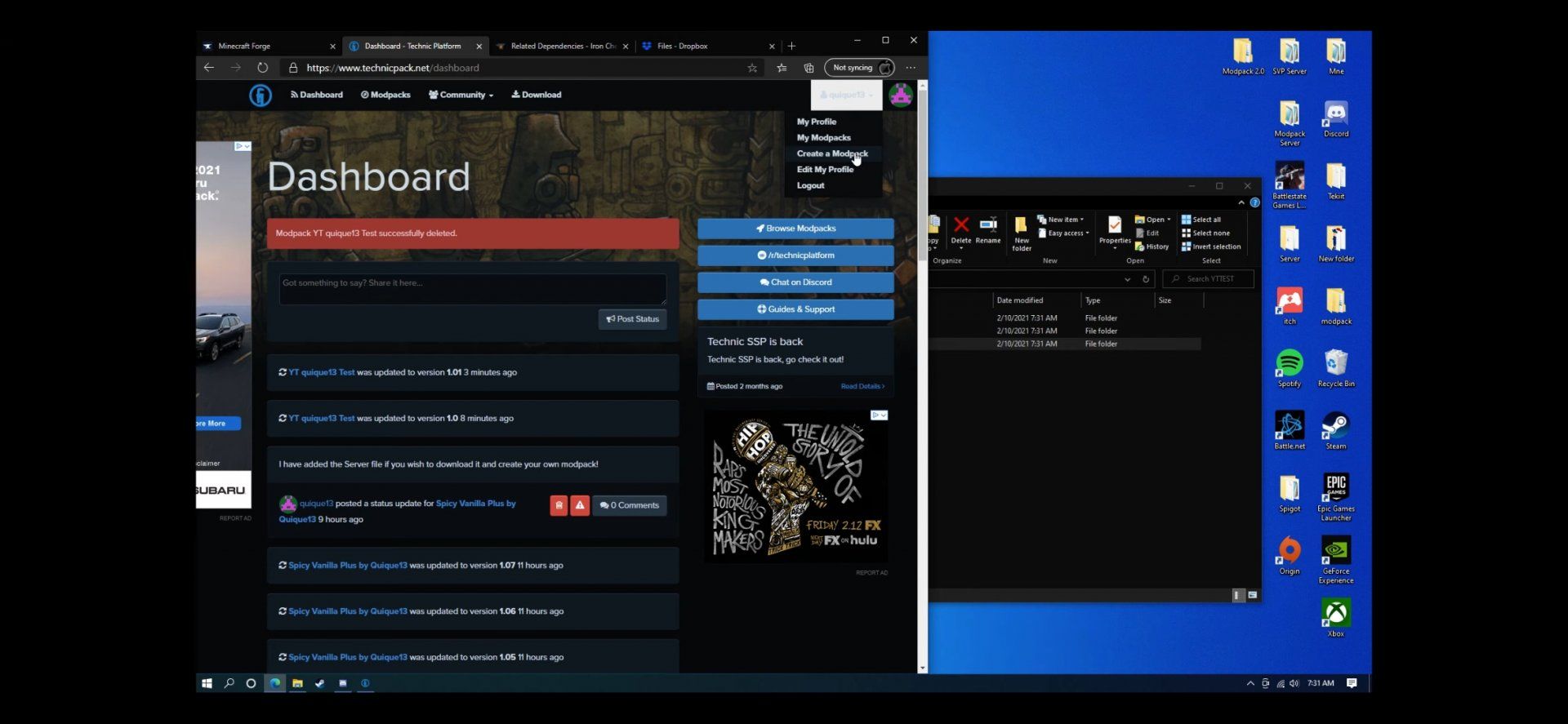Click the Delete icon in File Explorer ribbon

click(x=961, y=231)
